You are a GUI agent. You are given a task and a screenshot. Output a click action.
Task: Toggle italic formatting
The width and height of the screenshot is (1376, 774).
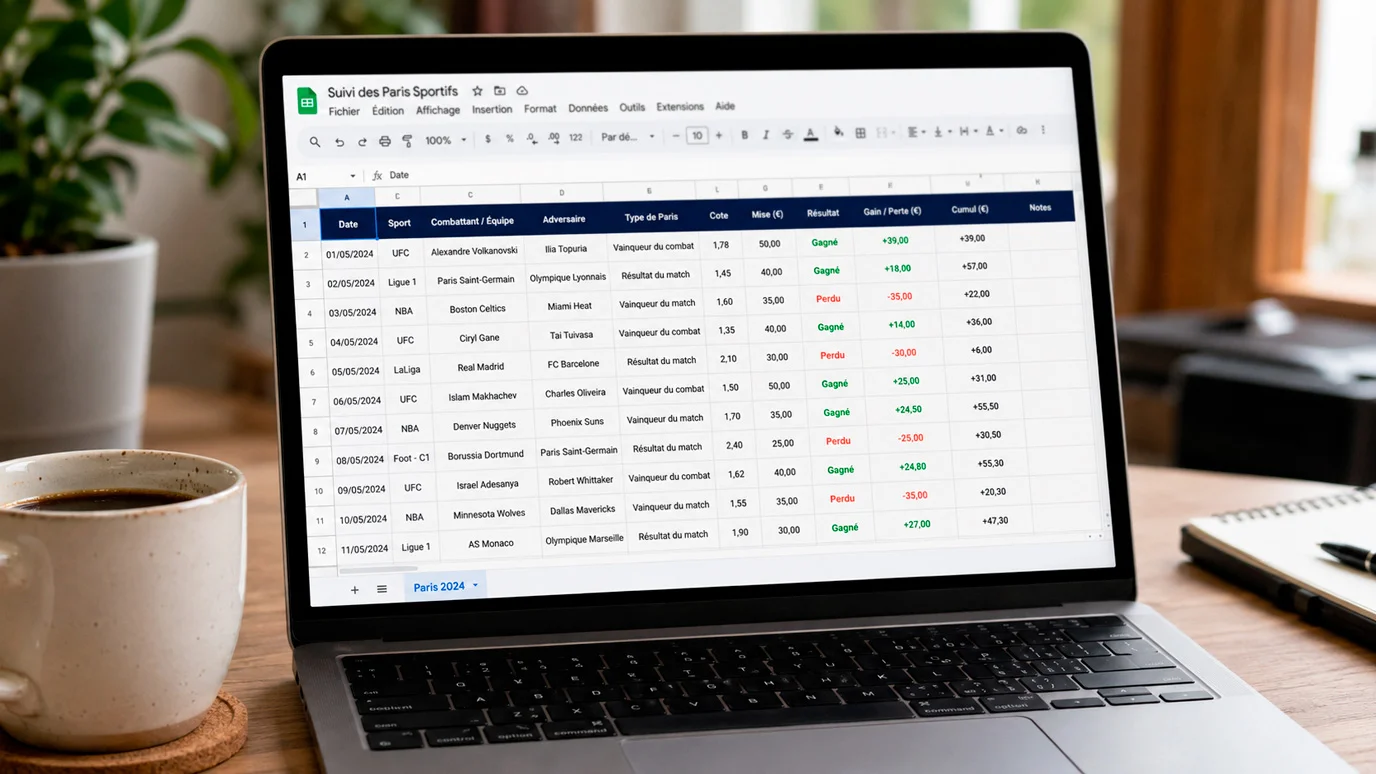(x=766, y=134)
